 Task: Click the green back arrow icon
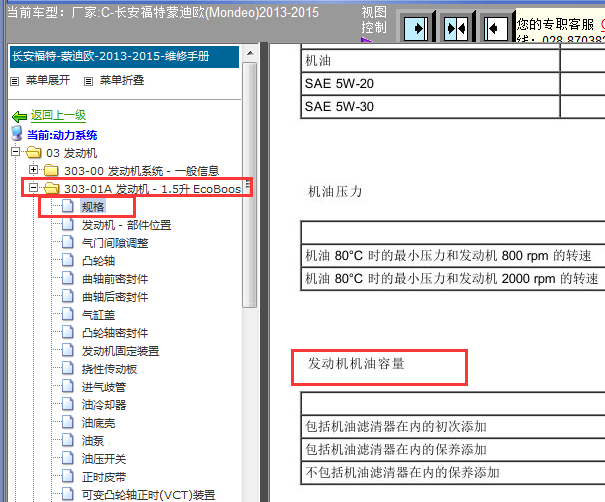pos(19,116)
